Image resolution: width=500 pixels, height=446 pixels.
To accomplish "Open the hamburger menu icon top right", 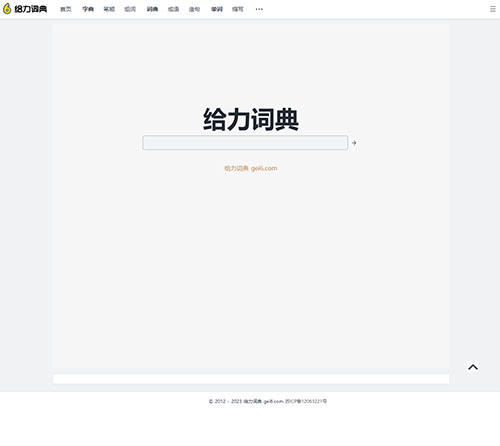I will coord(493,9).
